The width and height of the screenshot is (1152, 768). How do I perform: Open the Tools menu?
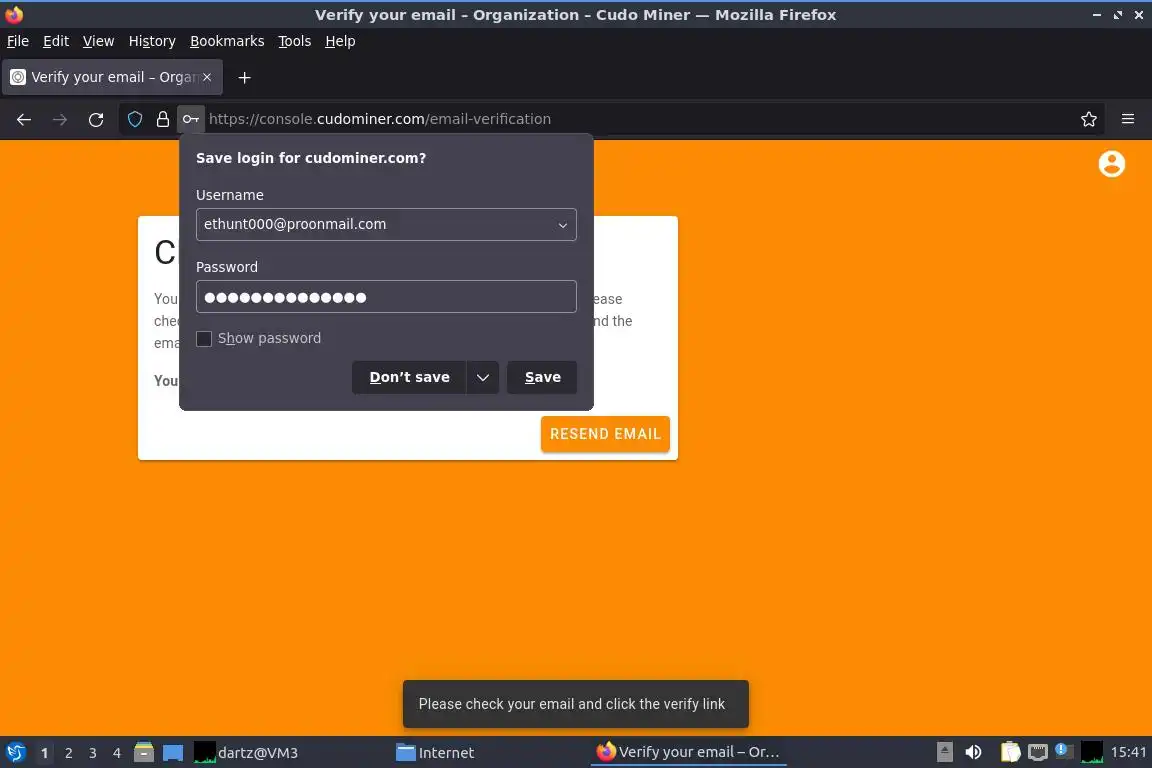(x=295, y=41)
